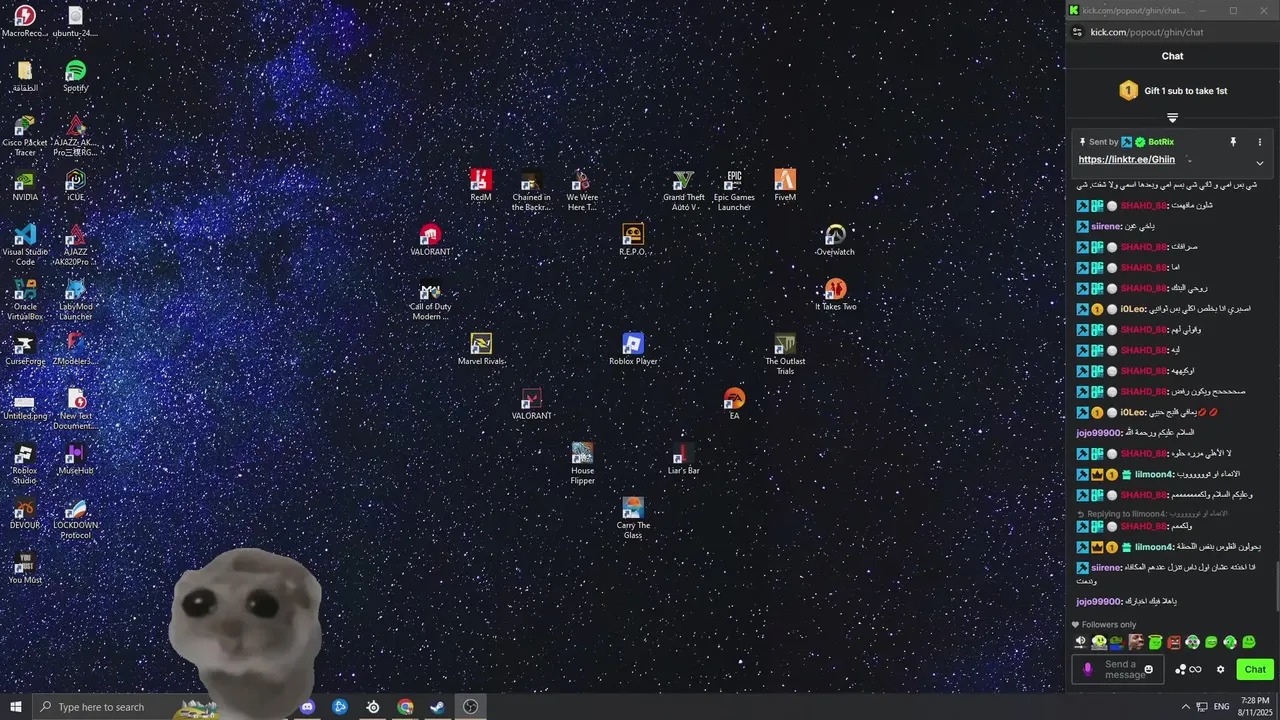1280x720 pixels.
Task: Select the DEVOUR game icon
Action: coord(25,513)
